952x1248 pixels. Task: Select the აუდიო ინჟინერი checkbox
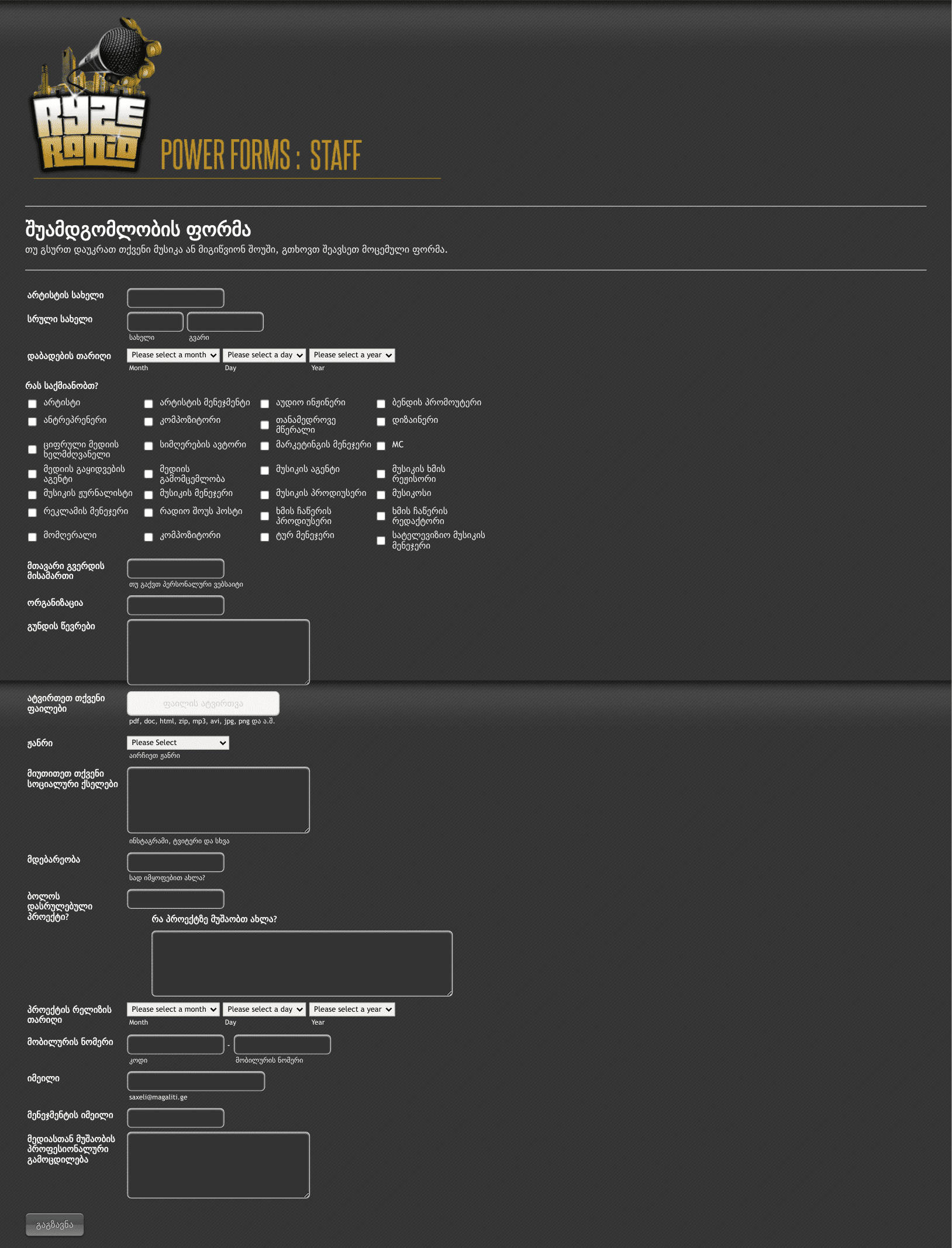[x=265, y=404]
